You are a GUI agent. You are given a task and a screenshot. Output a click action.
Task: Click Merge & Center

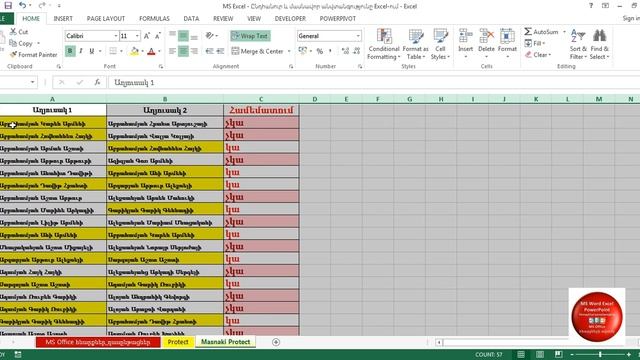[x=257, y=51]
